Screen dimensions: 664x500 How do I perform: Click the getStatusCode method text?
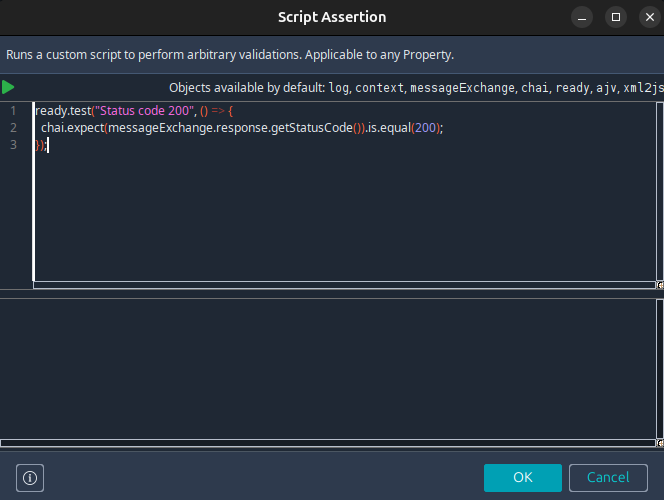tap(312, 128)
